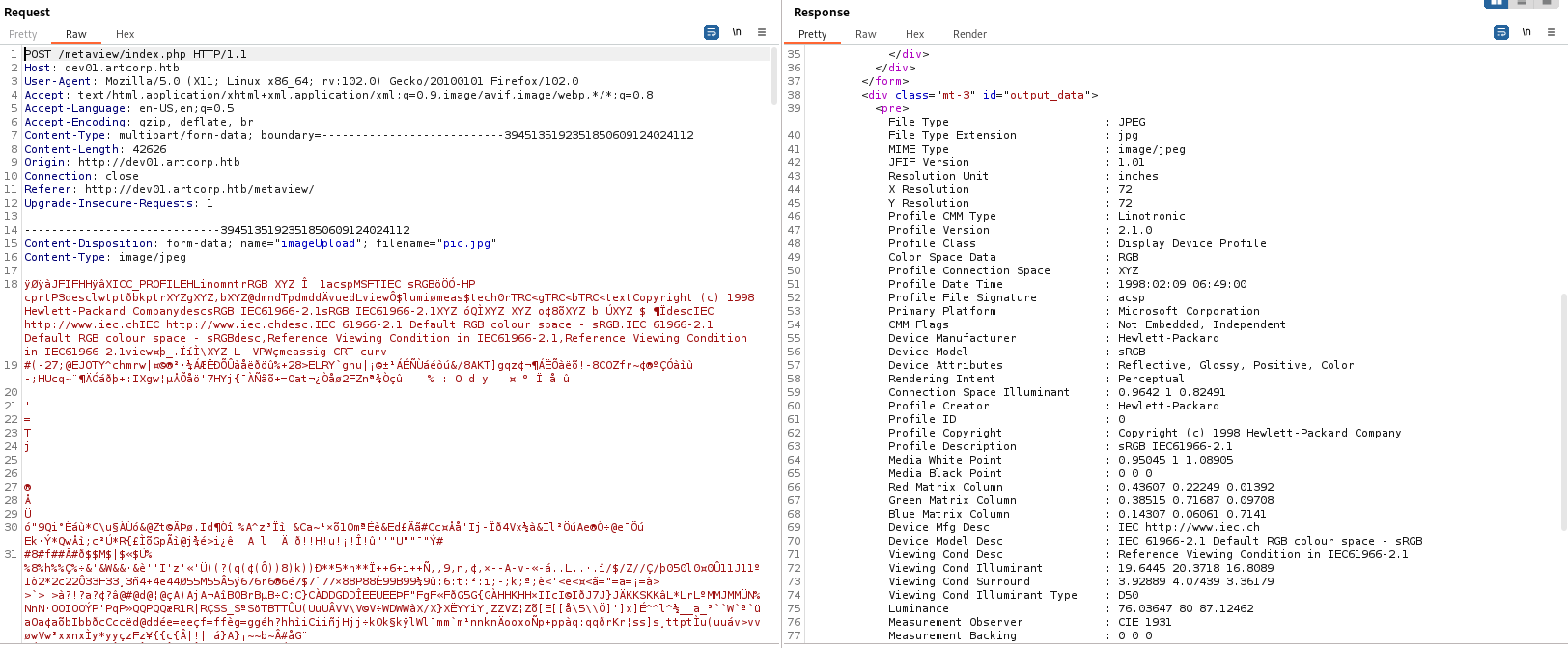1568x648 pixels.
Task: Switch Request view to Hex tab
Action: (x=126, y=34)
